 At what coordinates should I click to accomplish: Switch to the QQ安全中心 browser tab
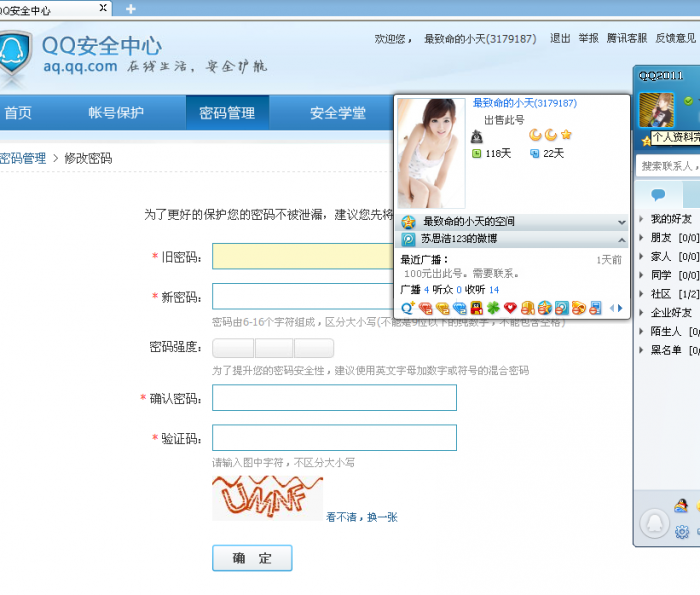(x=49, y=9)
